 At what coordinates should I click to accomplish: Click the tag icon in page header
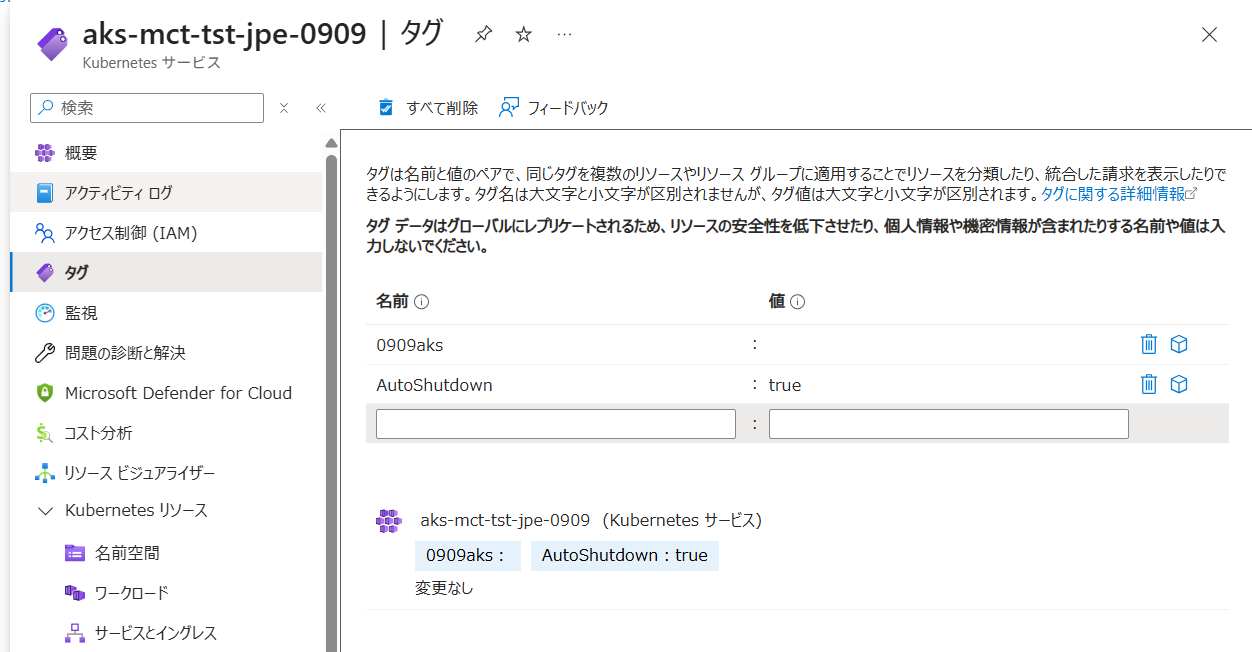(x=51, y=43)
